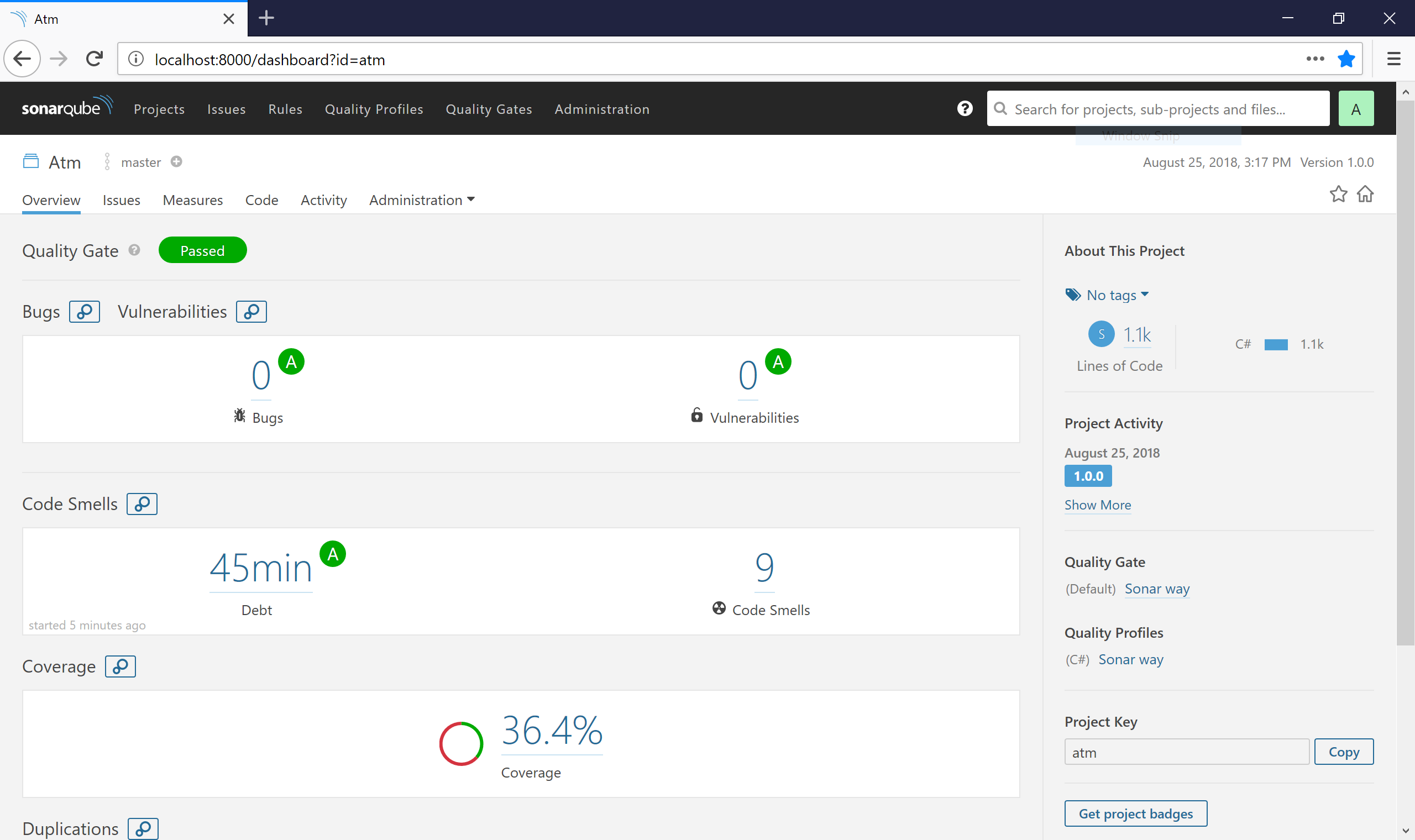Switch to the Measures tab

click(192, 200)
